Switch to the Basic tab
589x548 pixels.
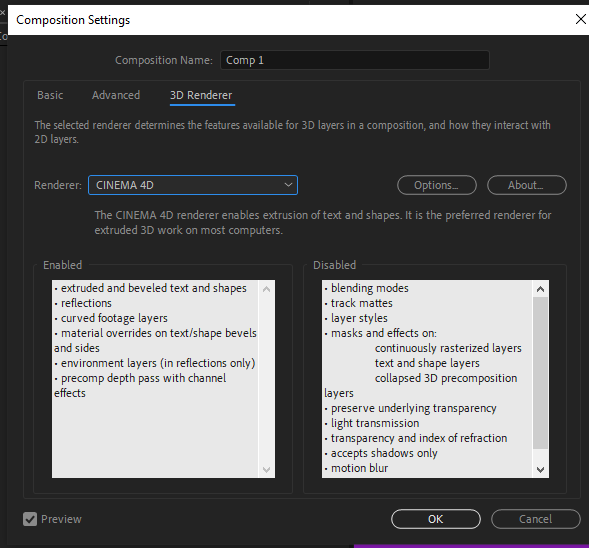point(50,95)
